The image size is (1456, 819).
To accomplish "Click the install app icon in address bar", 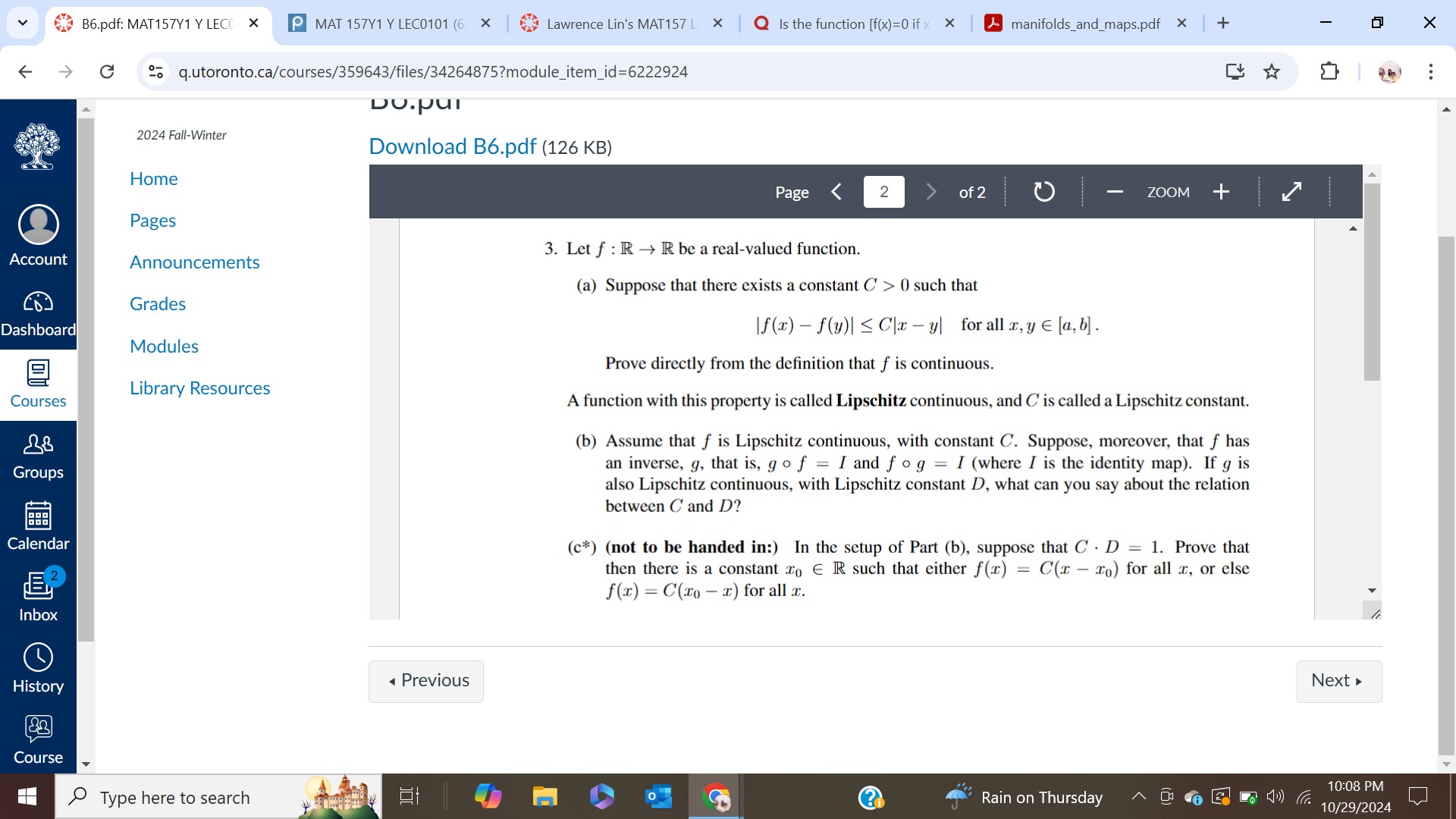I will coord(1235,71).
